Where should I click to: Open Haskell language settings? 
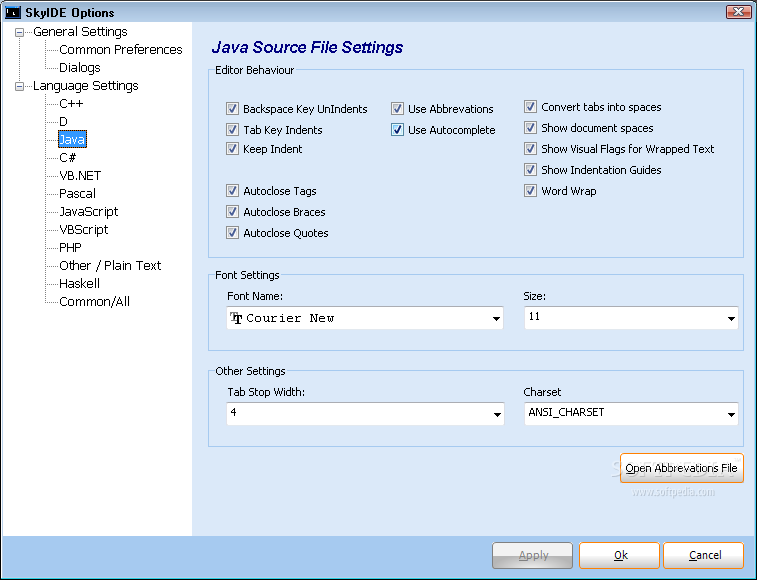[79, 283]
